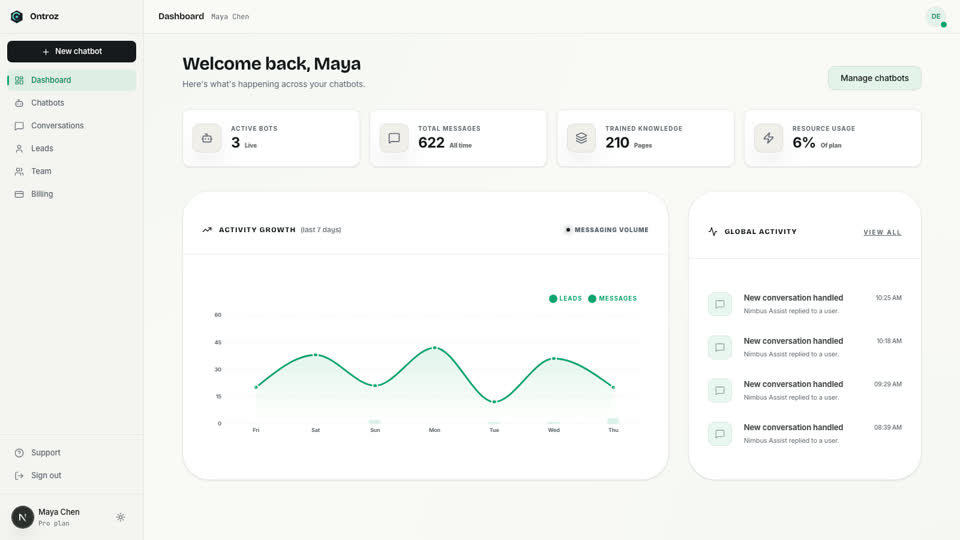Click the Pro plan label
The height and width of the screenshot is (540, 960).
(54, 523)
